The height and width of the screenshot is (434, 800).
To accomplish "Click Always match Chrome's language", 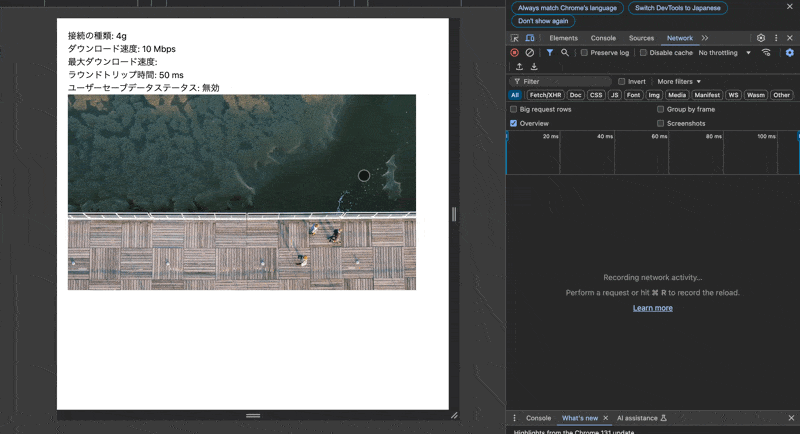I will tap(567, 8).
